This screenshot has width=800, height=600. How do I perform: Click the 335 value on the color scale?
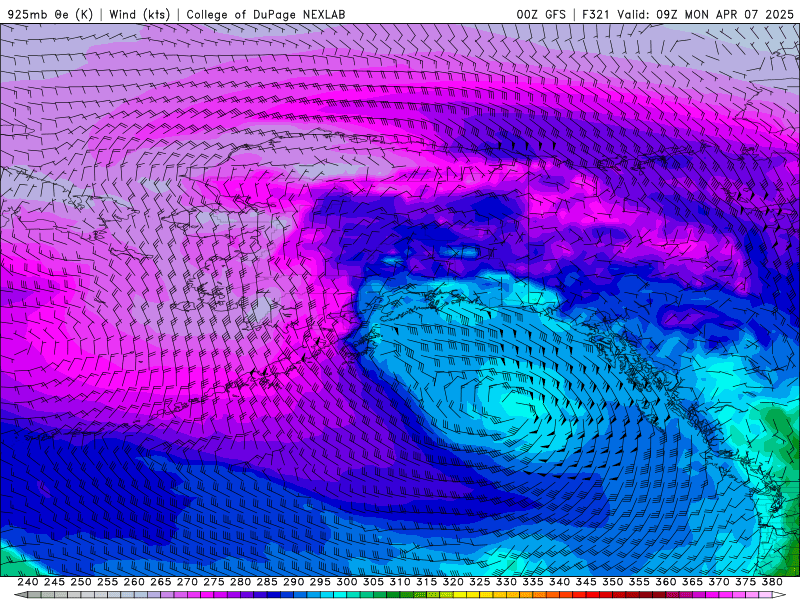coord(533,582)
